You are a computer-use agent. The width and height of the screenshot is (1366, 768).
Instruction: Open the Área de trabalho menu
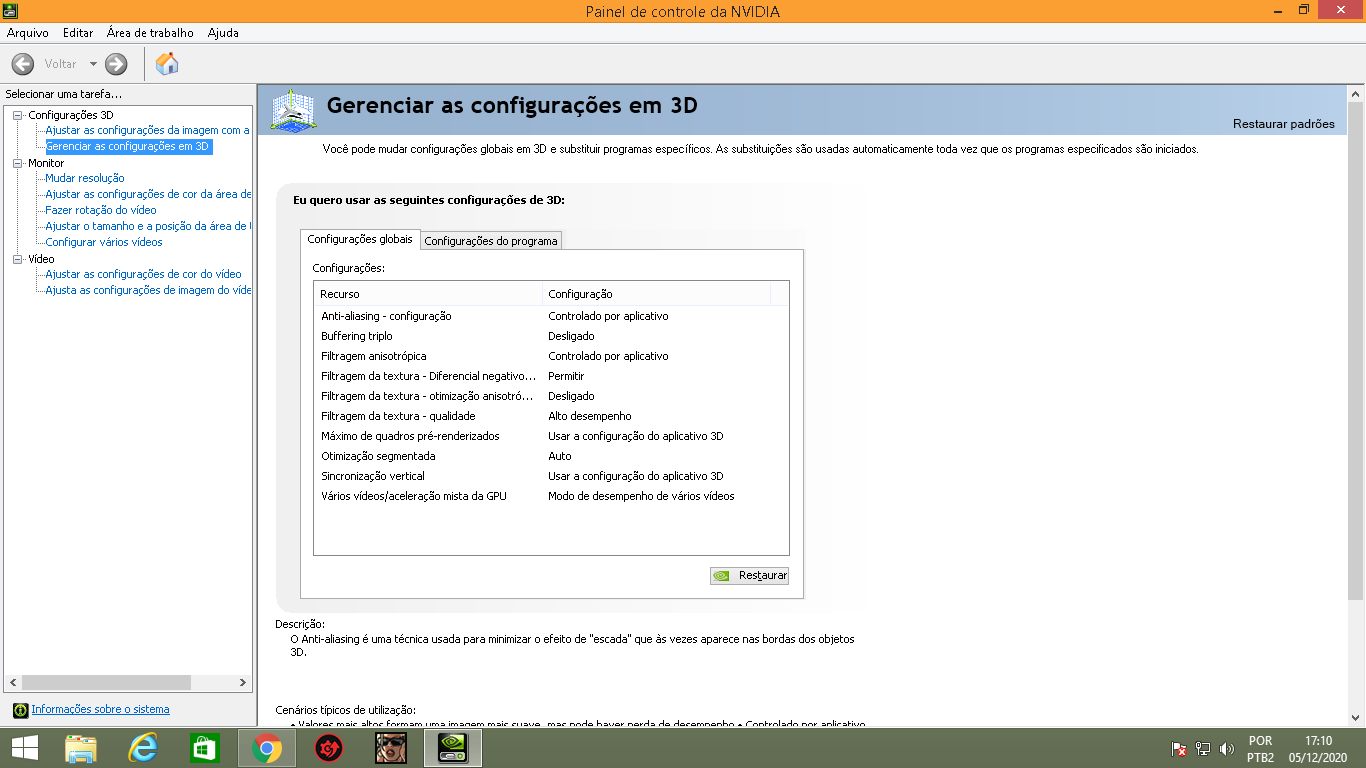(151, 33)
